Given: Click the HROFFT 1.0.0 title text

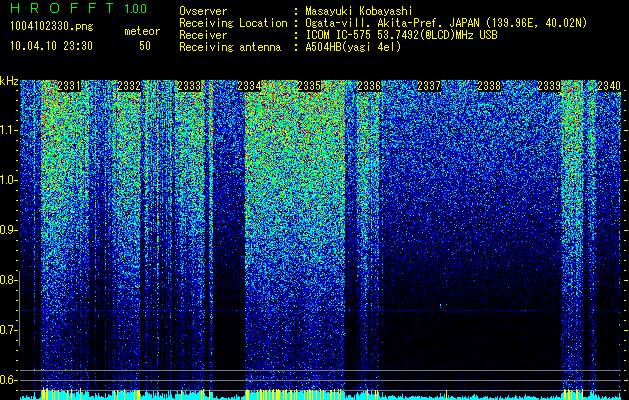Looking at the screenshot, I should (79, 8).
